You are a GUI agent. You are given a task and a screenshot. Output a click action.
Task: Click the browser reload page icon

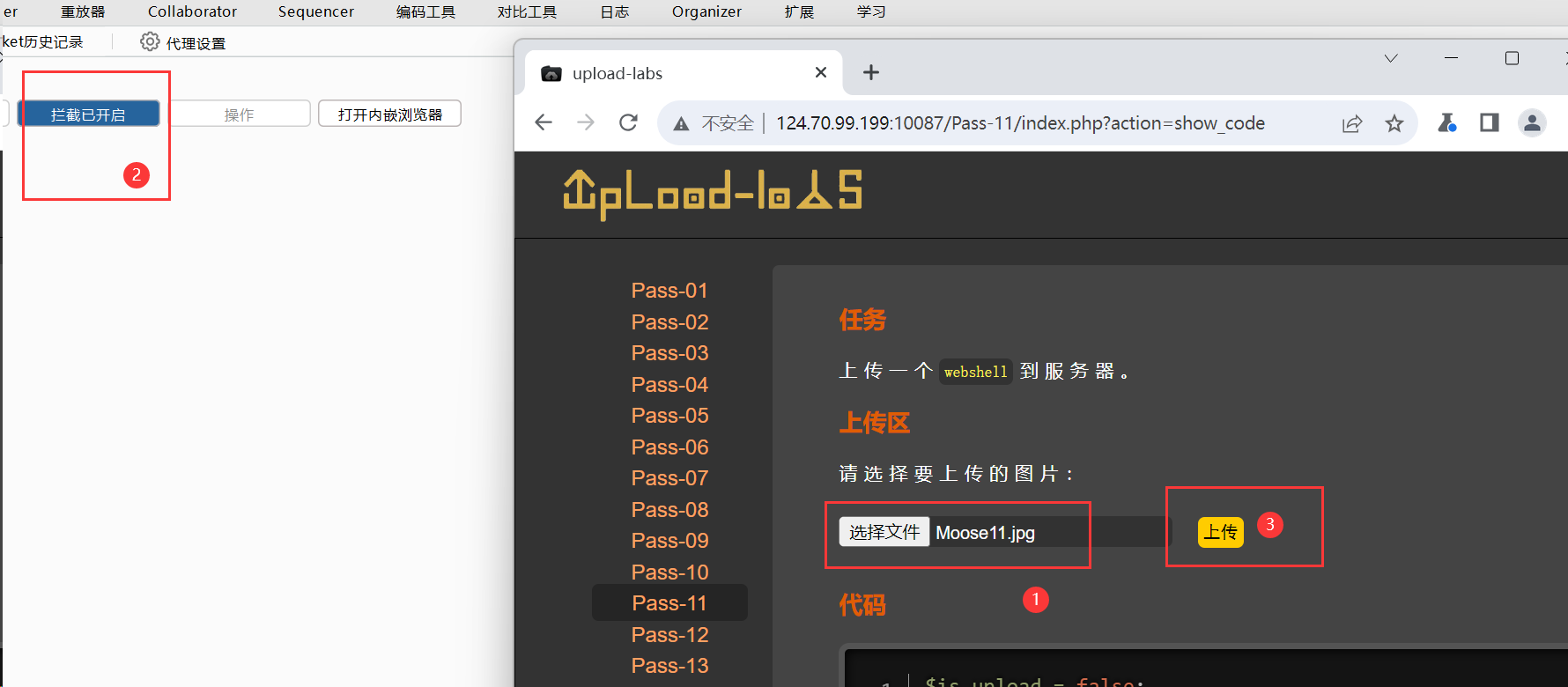628,123
